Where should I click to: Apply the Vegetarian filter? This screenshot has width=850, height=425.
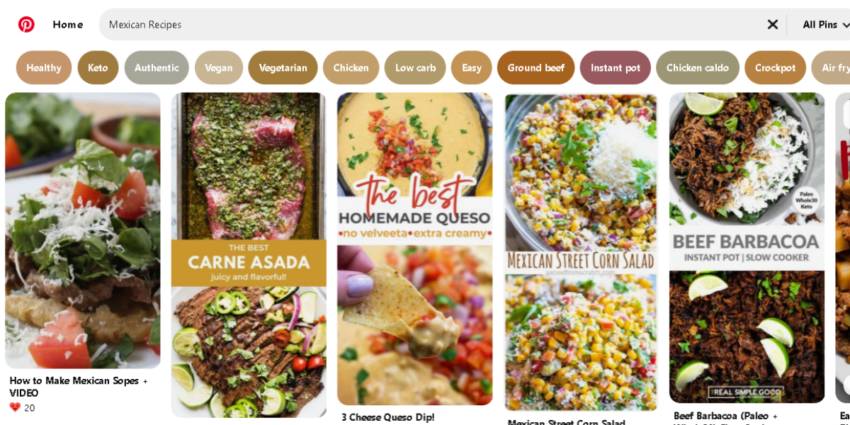point(283,68)
